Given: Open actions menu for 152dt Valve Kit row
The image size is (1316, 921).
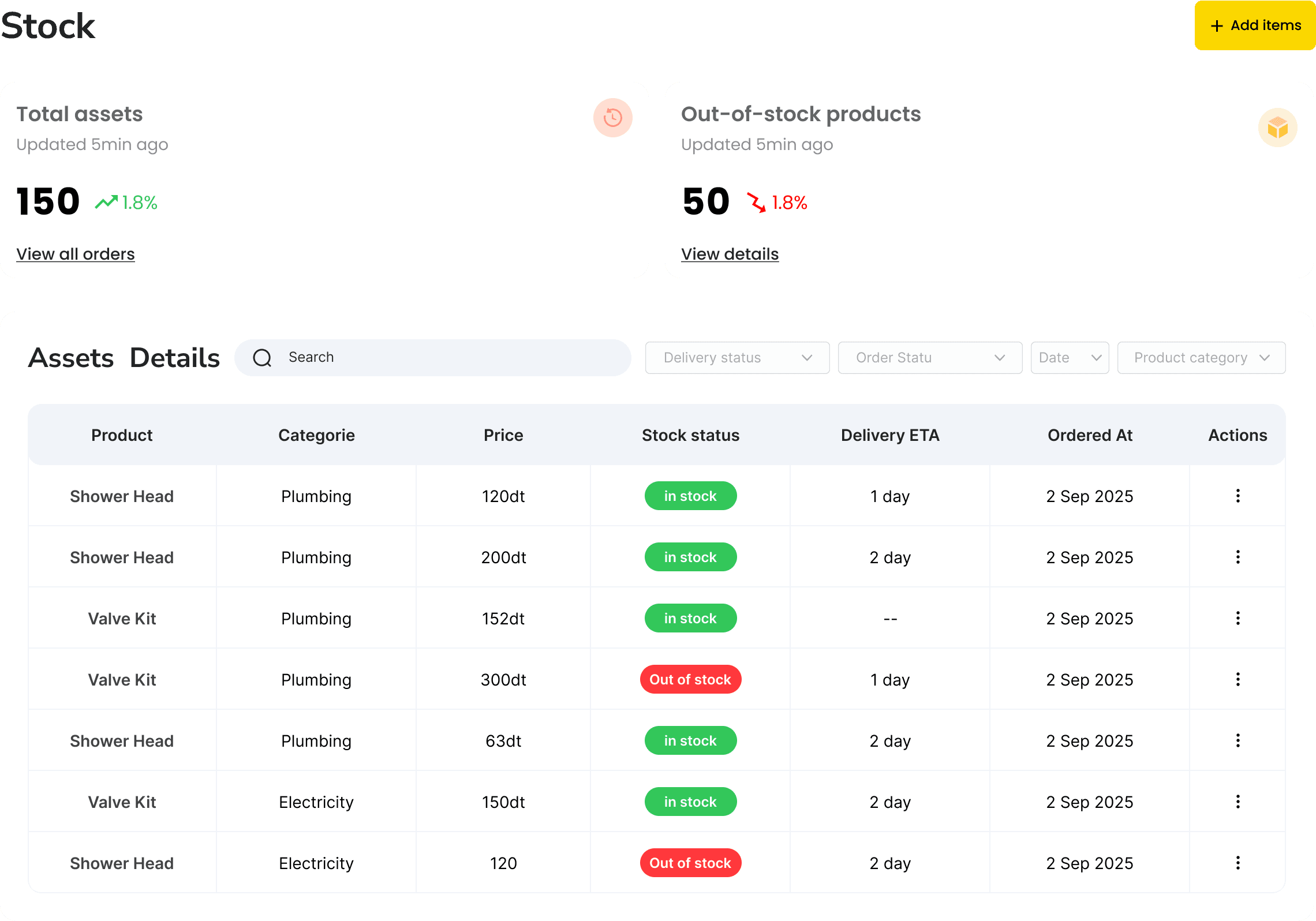Looking at the screenshot, I should 1238,618.
